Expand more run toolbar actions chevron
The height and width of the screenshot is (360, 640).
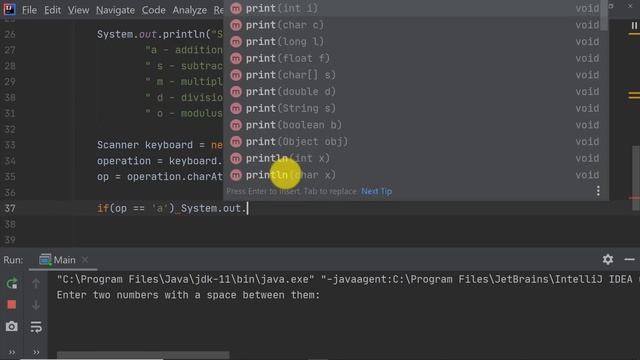pos(36,352)
